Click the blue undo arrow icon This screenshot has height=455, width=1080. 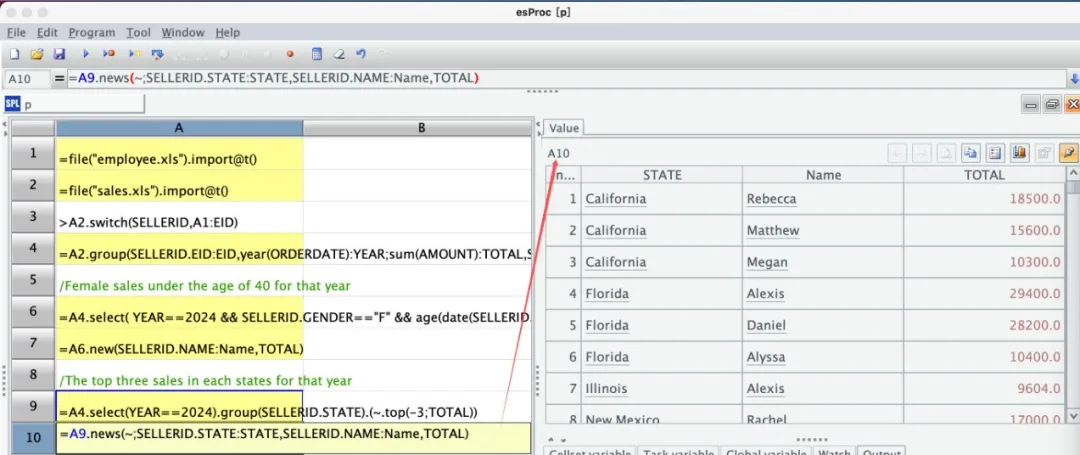(361, 54)
